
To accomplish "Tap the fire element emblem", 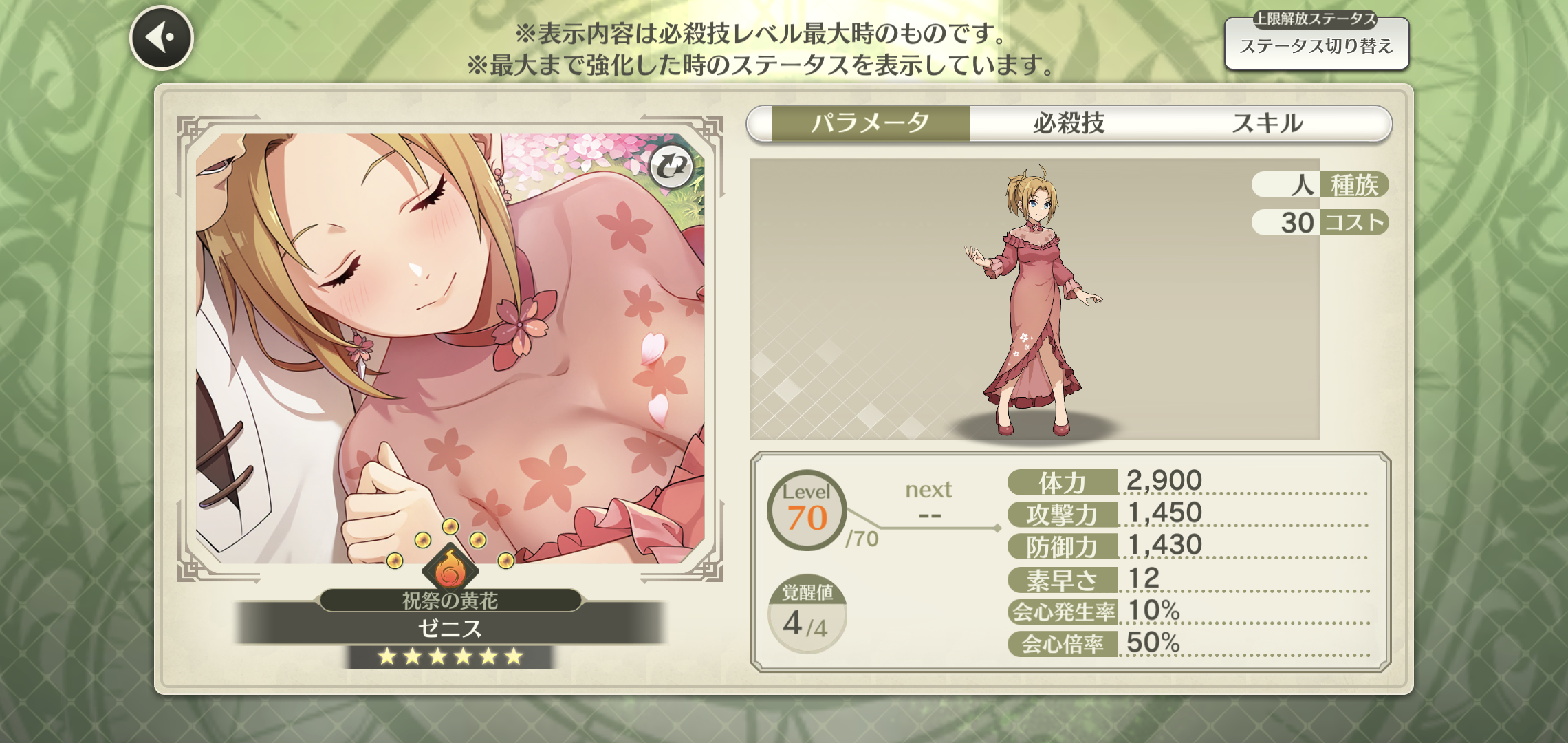I will point(450,568).
